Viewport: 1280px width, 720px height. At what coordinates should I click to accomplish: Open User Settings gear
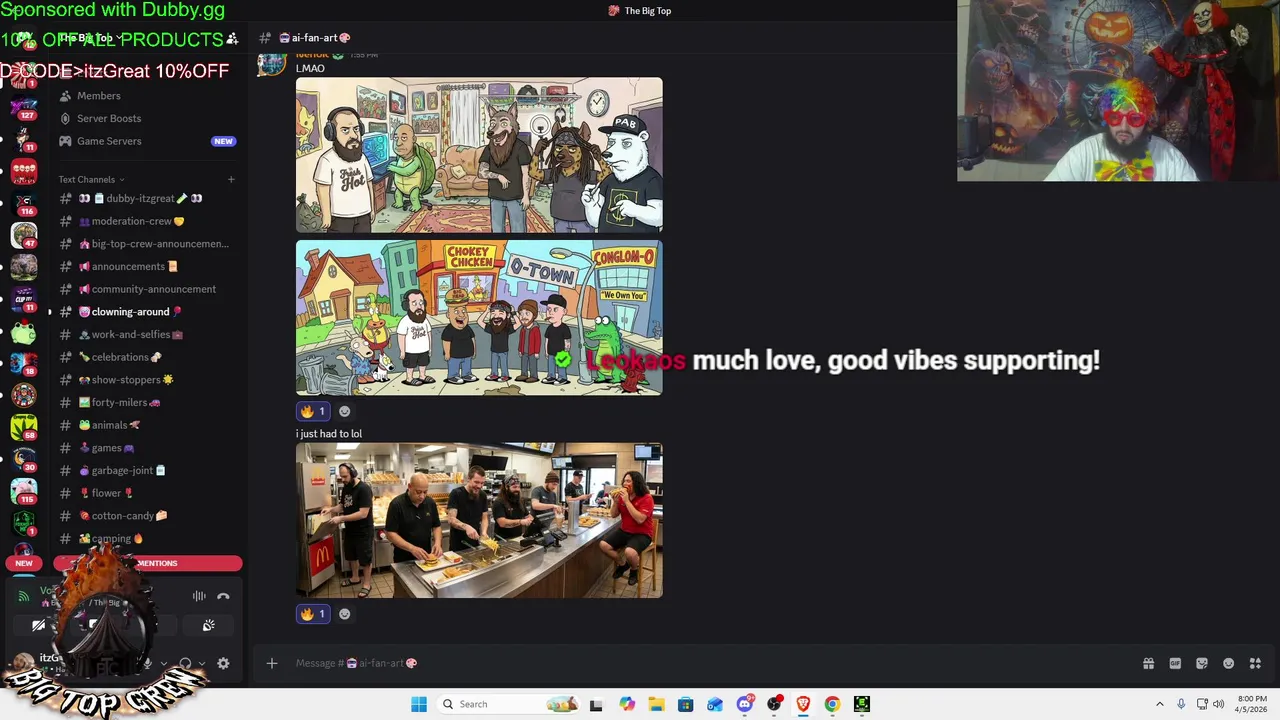click(x=223, y=663)
